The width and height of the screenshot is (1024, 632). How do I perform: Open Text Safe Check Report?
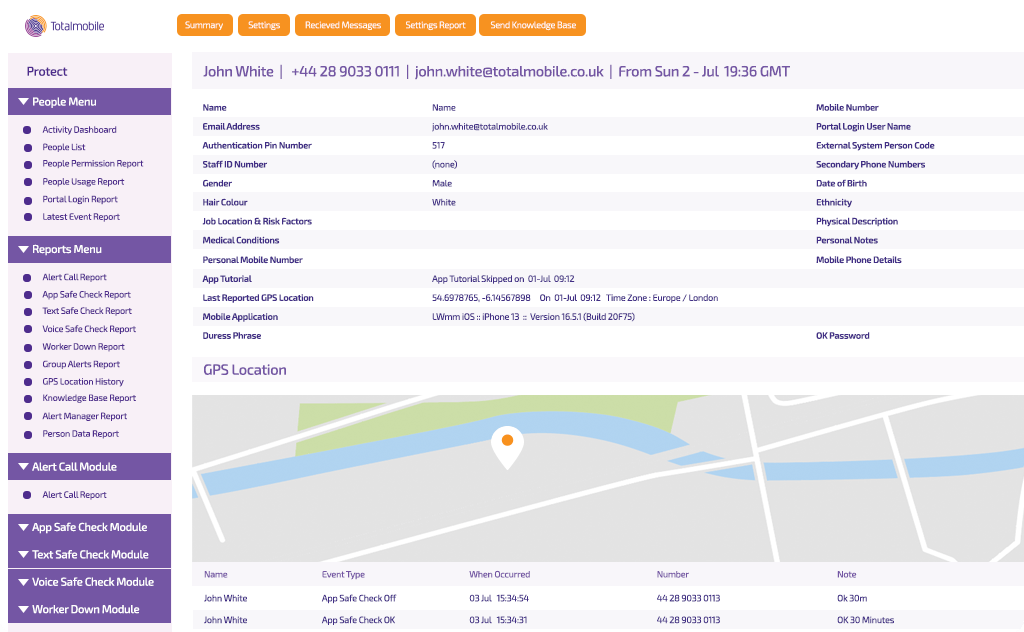tap(87, 311)
